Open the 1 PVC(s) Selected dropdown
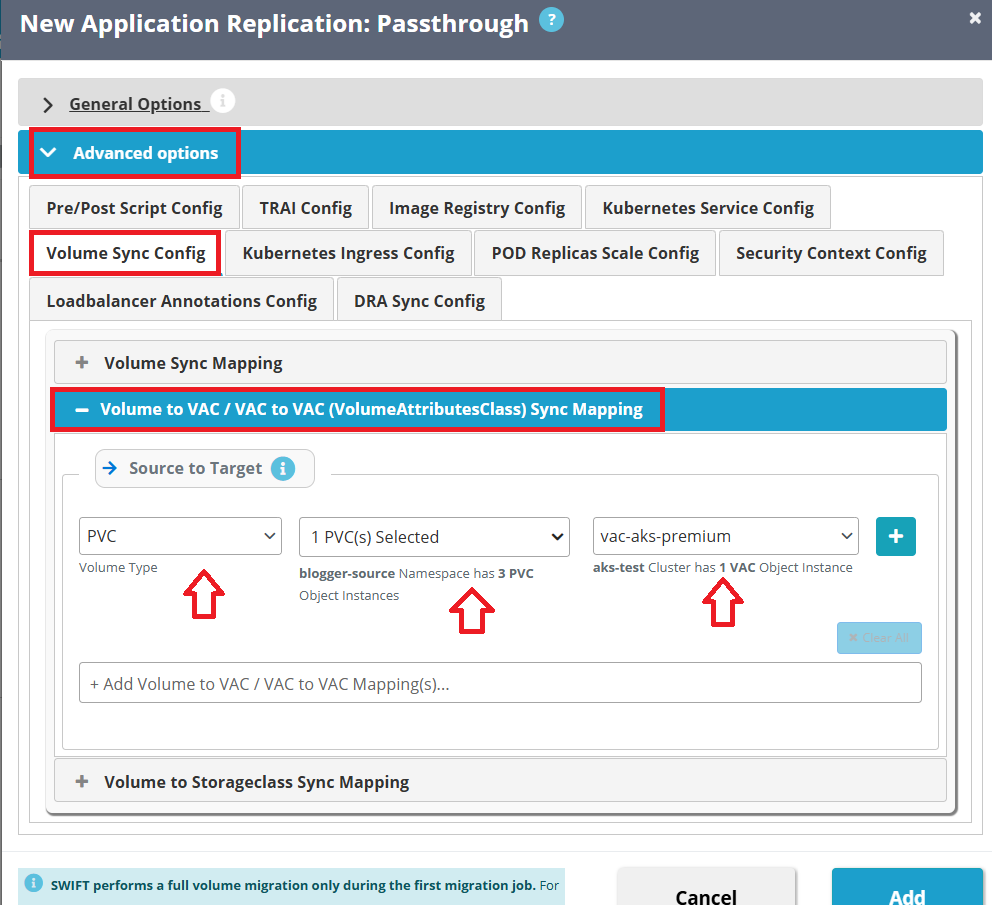The width and height of the screenshot is (992, 905). point(434,537)
